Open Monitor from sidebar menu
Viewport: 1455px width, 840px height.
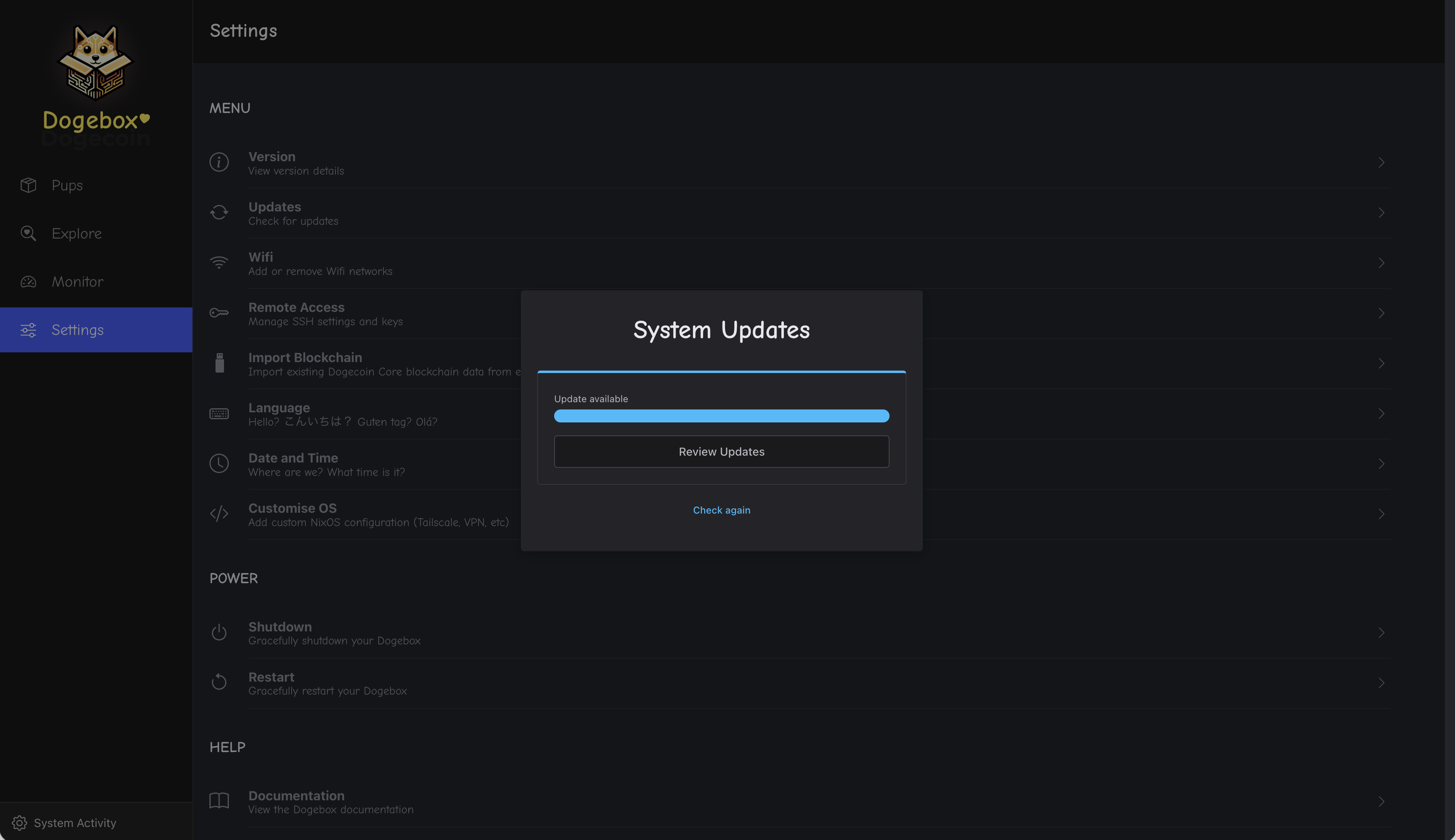pyautogui.click(x=77, y=281)
